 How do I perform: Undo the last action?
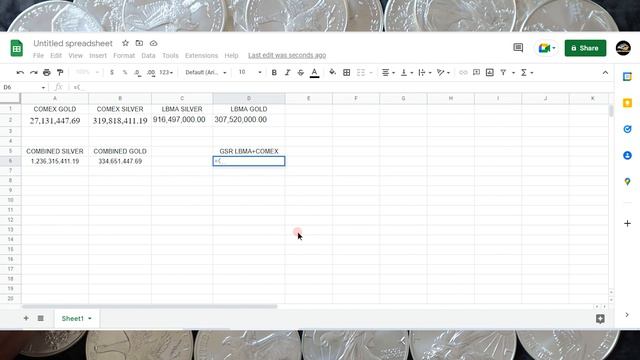(x=20, y=73)
